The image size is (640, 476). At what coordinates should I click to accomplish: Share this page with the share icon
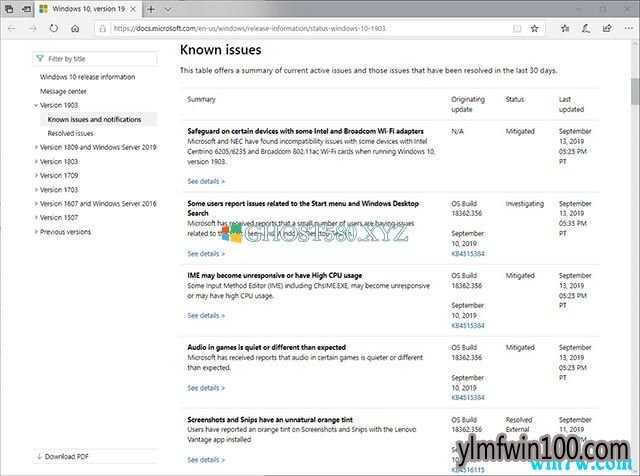tap(607, 29)
